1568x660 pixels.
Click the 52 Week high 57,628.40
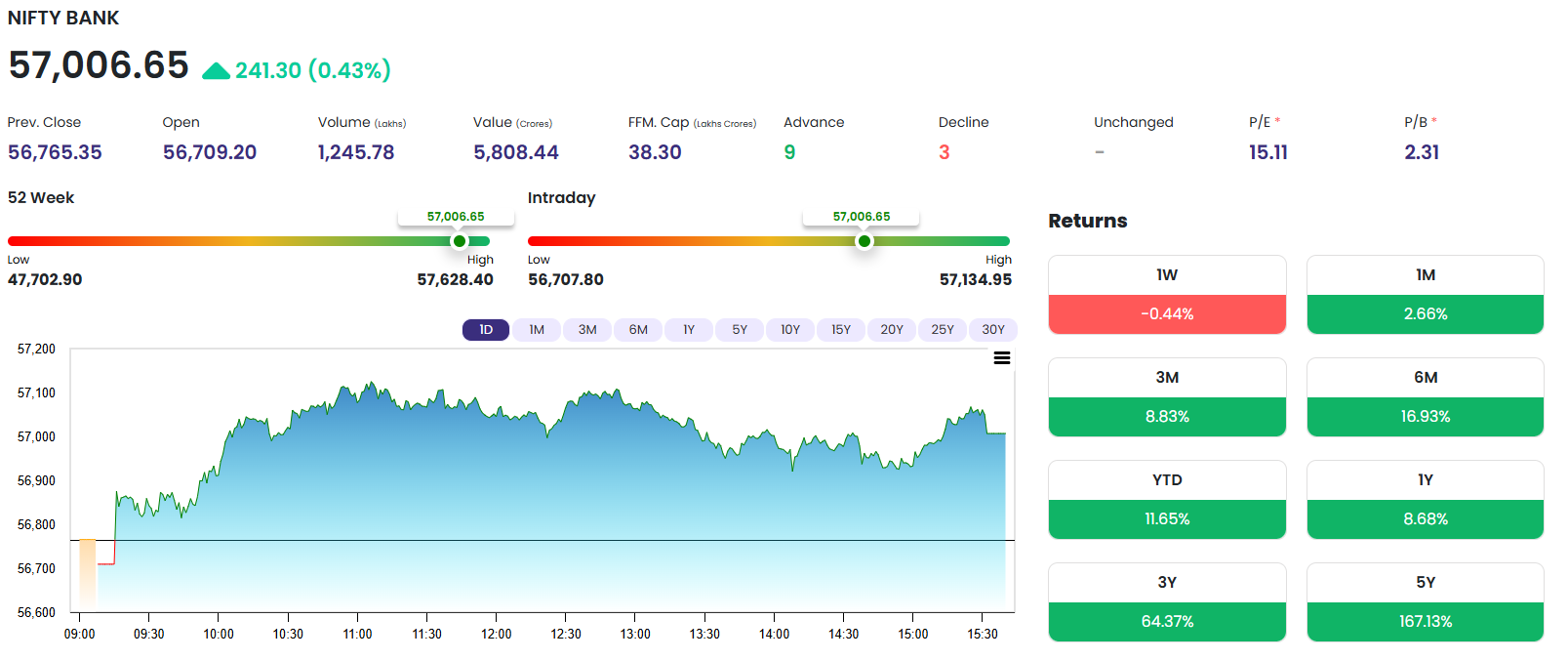pyautogui.click(x=456, y=280)
